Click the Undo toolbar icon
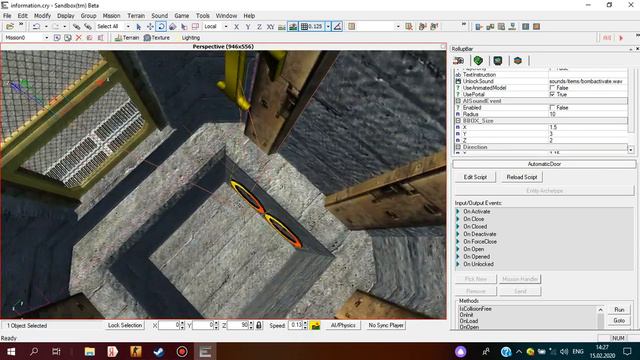The image size is (640, 360). [x=36, y=27]
